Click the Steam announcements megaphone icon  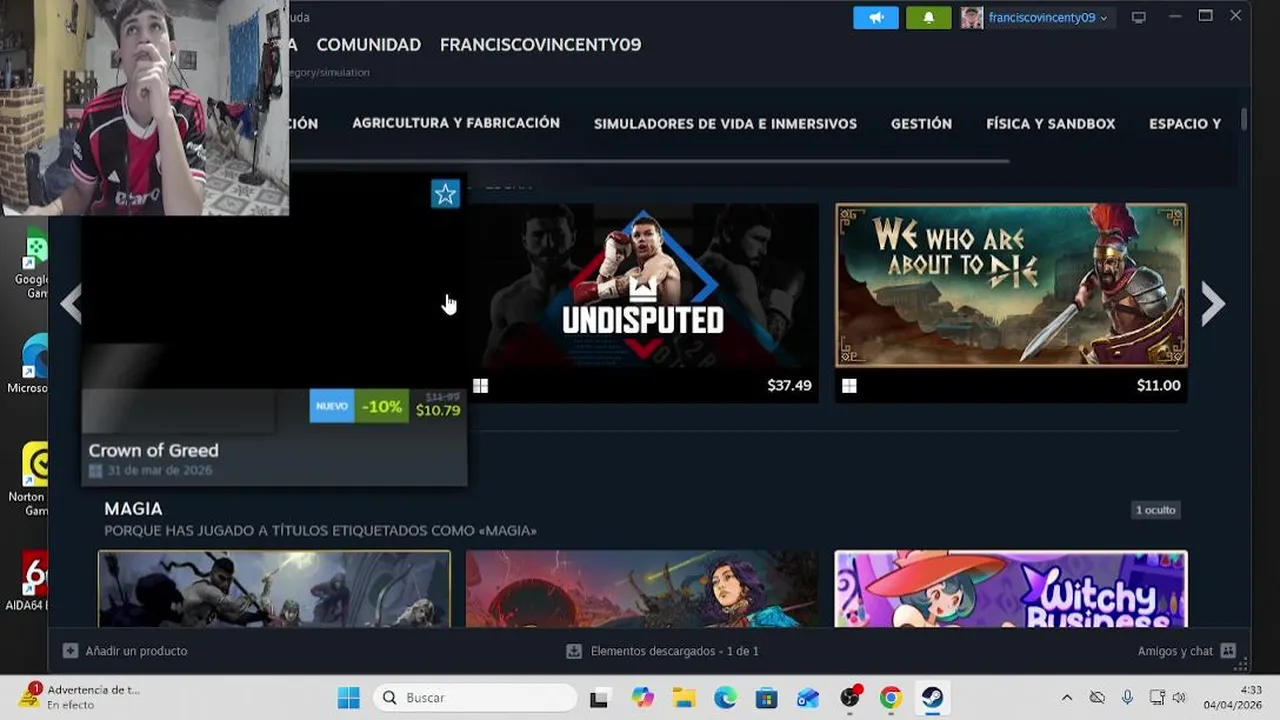tap(876, 18)
